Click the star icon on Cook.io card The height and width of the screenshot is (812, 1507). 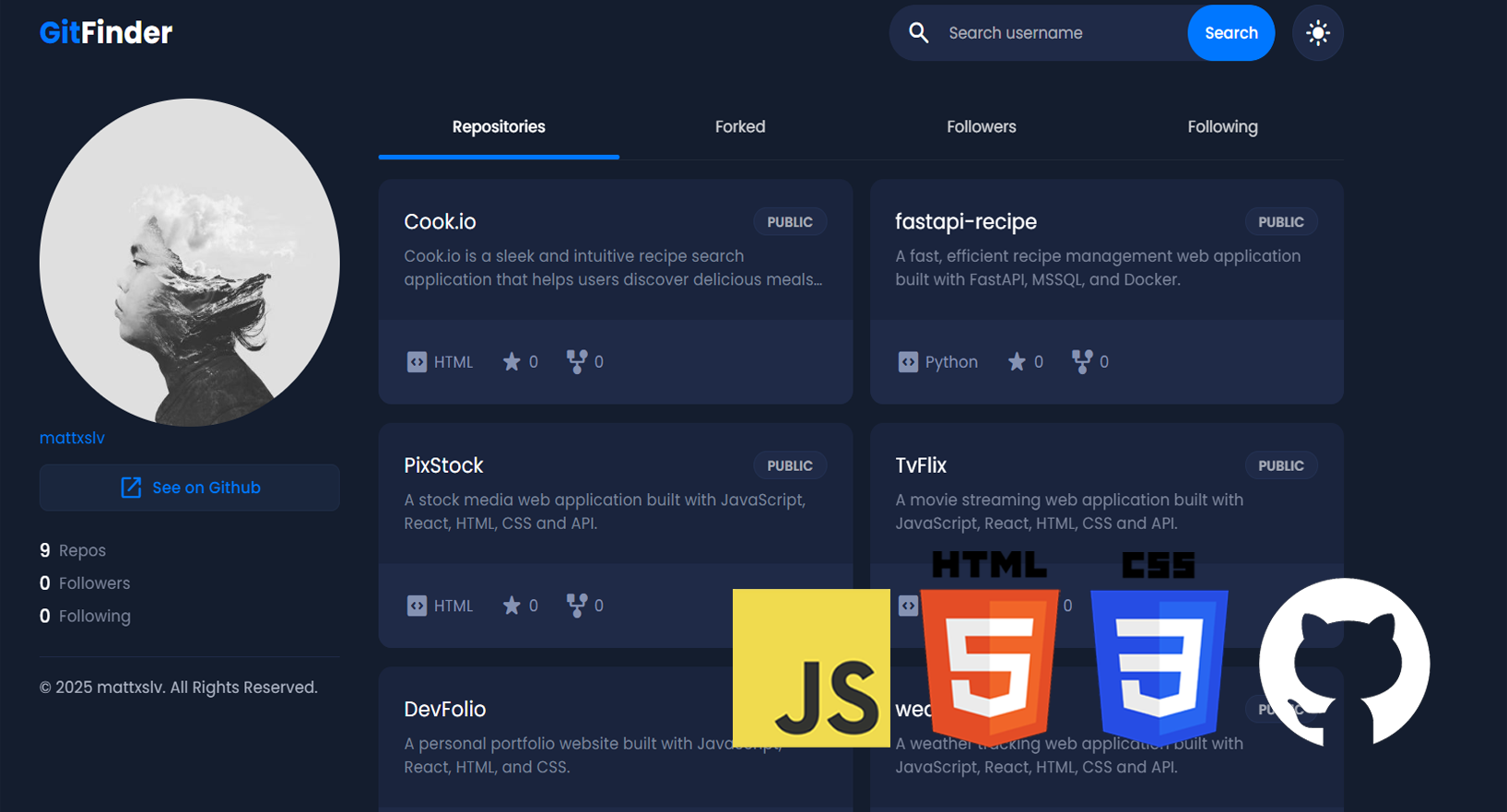click(x=512, y=361)
